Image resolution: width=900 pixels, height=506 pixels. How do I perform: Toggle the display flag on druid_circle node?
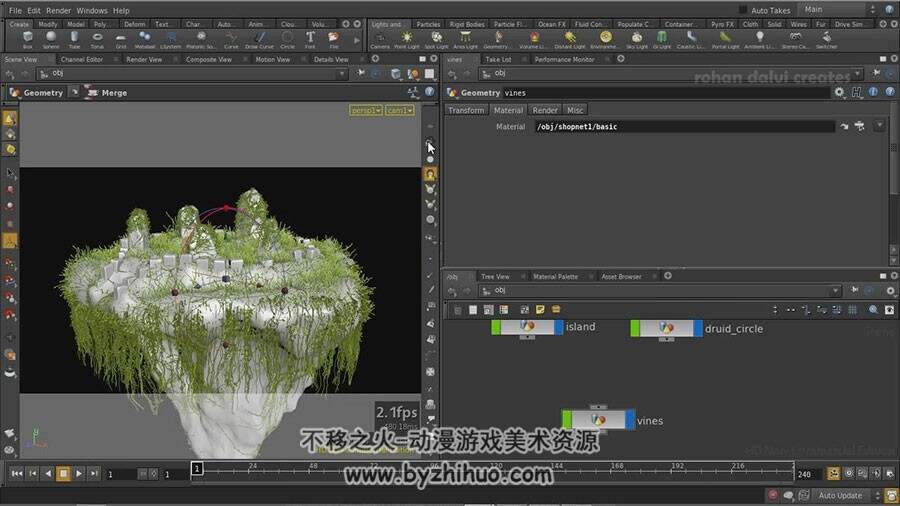tap(698, 329)
